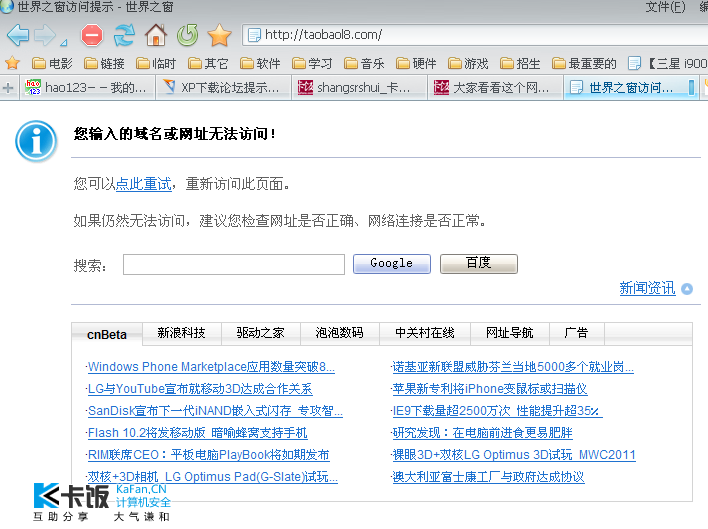Collapse news panel with round arrow icon
The height and width of the screenshot is (529, 708).
(687, 289)
